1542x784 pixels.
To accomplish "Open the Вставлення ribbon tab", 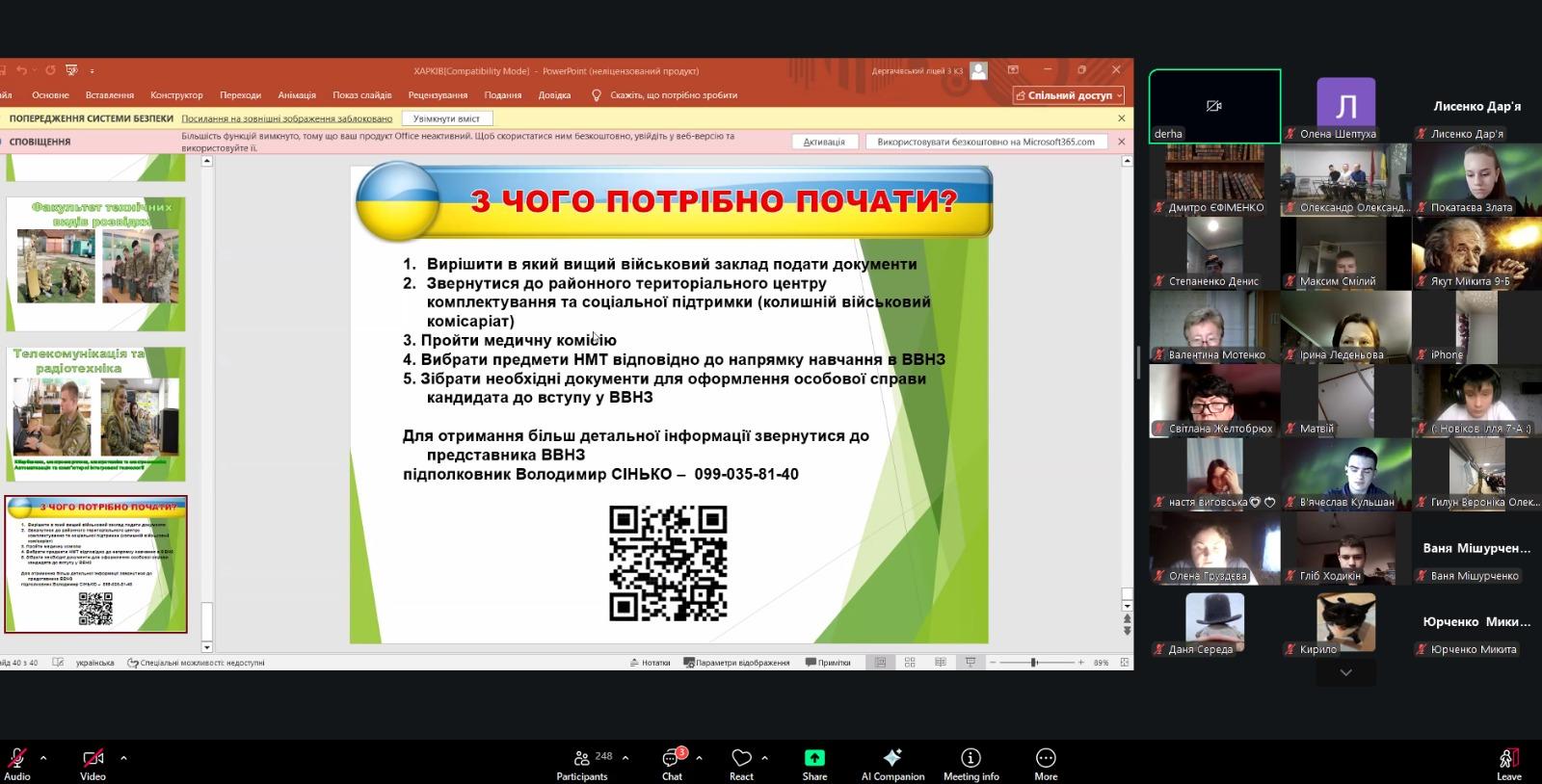I will (x=109, y=95).
